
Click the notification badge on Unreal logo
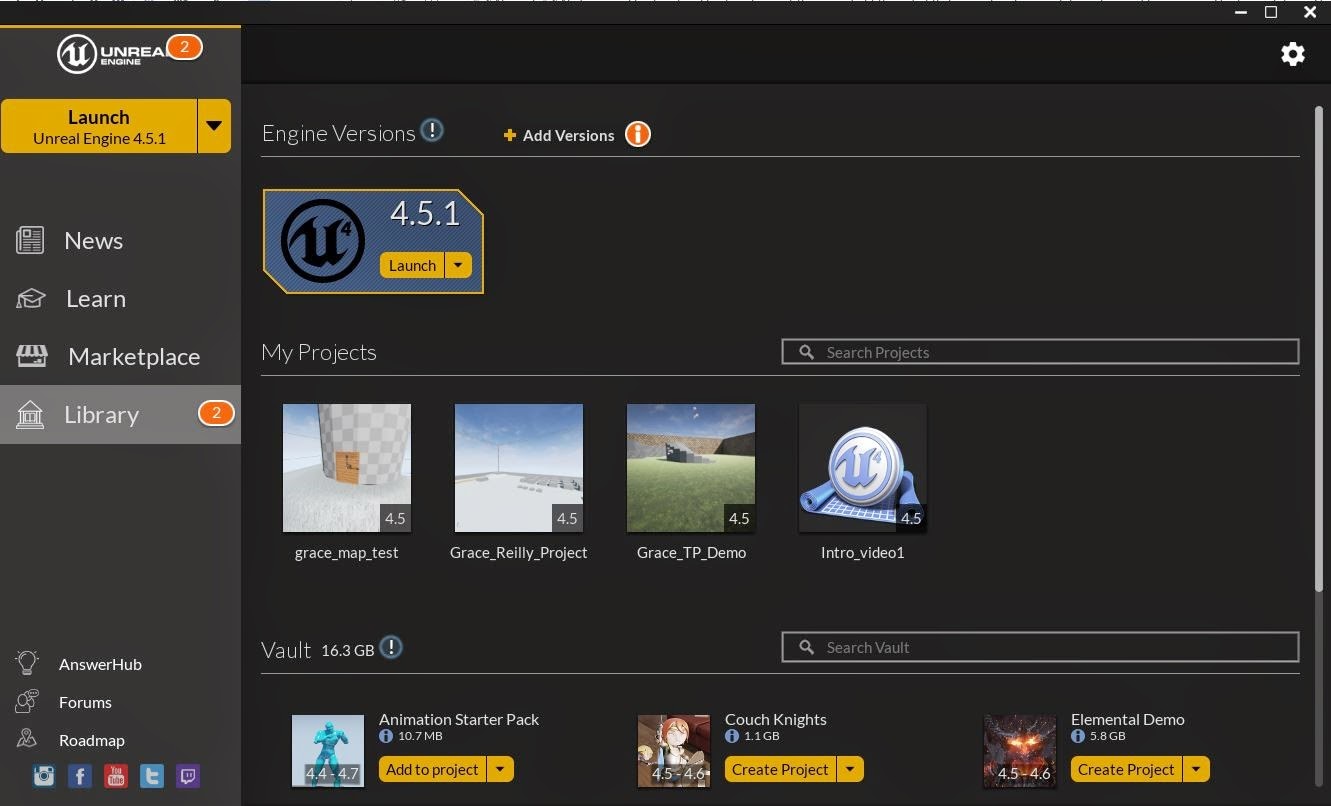tap(185, 47)
